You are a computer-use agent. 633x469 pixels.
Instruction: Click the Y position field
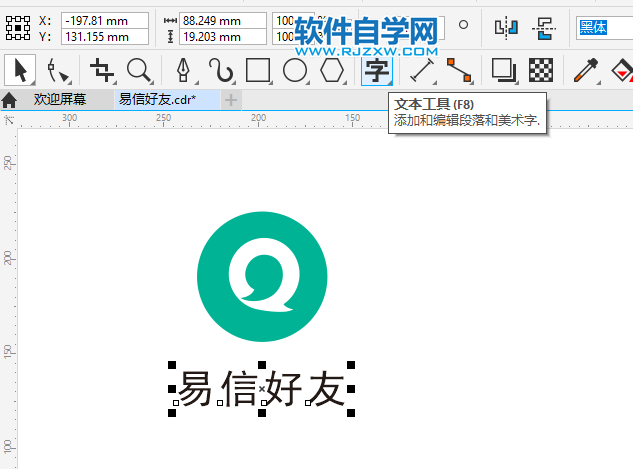click(x=105, y=37)
